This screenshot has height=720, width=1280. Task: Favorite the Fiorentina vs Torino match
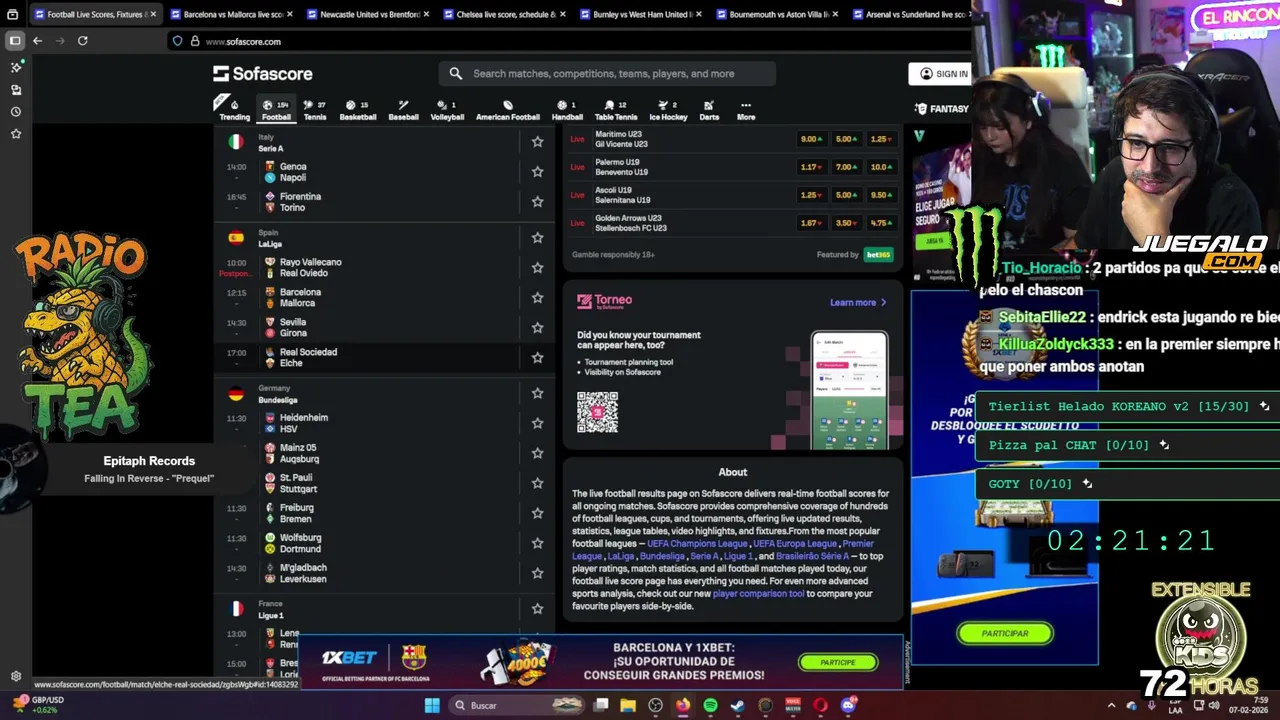coord(537,202)
